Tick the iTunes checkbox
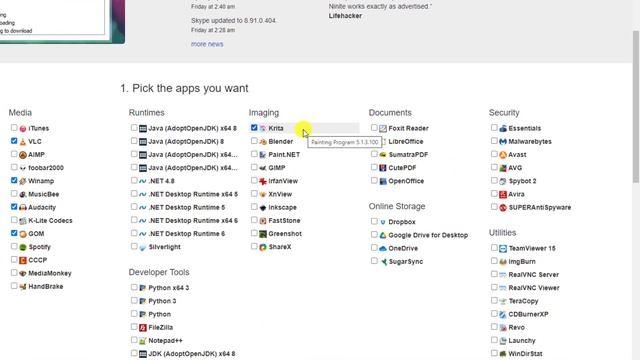The height and width of the screenshot is (360, 640). coord(14,128)
